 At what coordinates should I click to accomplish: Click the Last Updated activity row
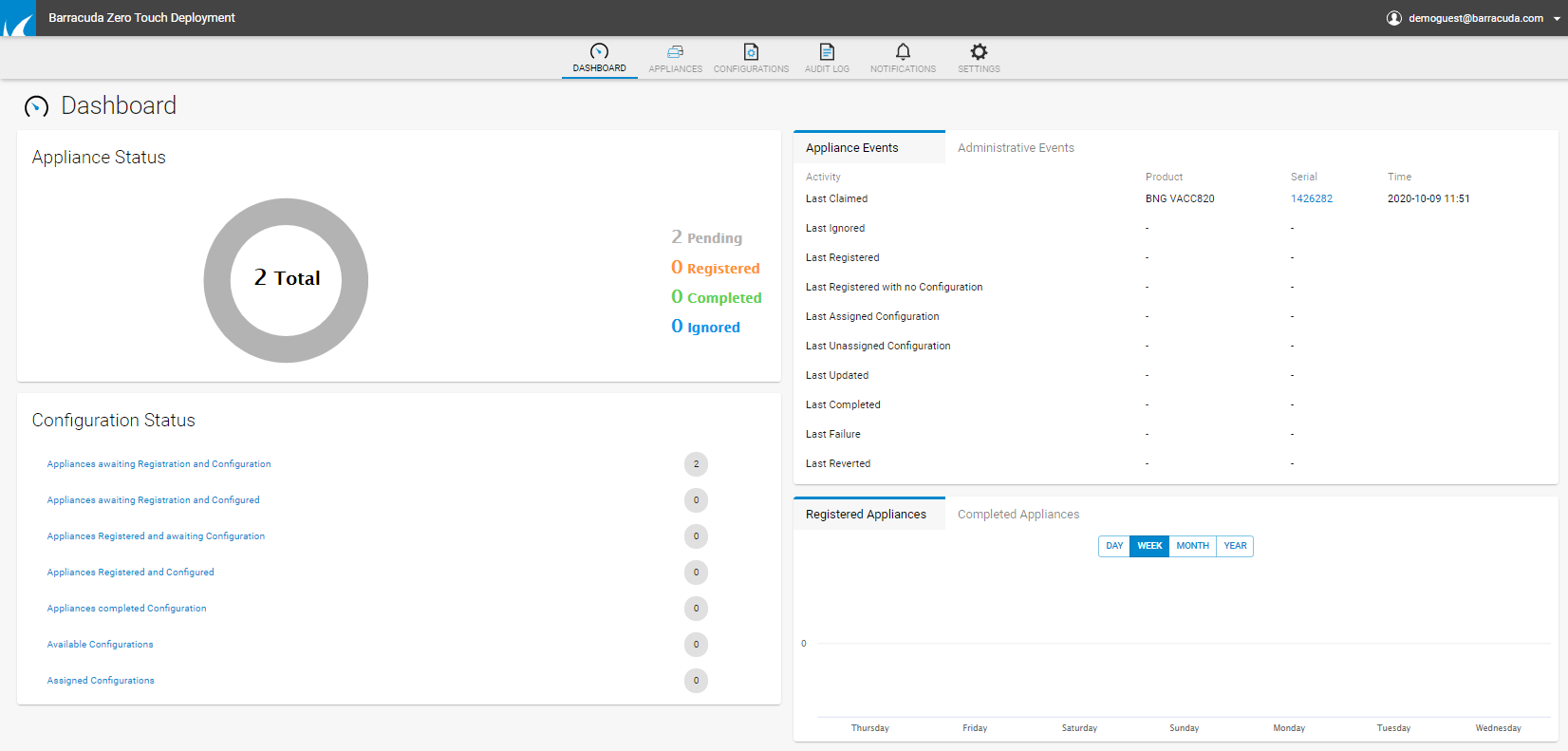(x=1175, y=375)
